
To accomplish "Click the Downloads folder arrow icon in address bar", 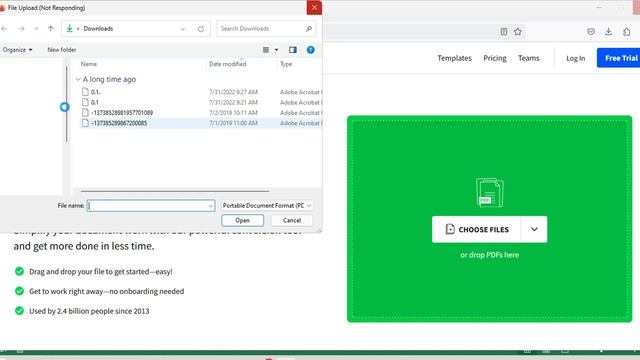I will point(69,28).
